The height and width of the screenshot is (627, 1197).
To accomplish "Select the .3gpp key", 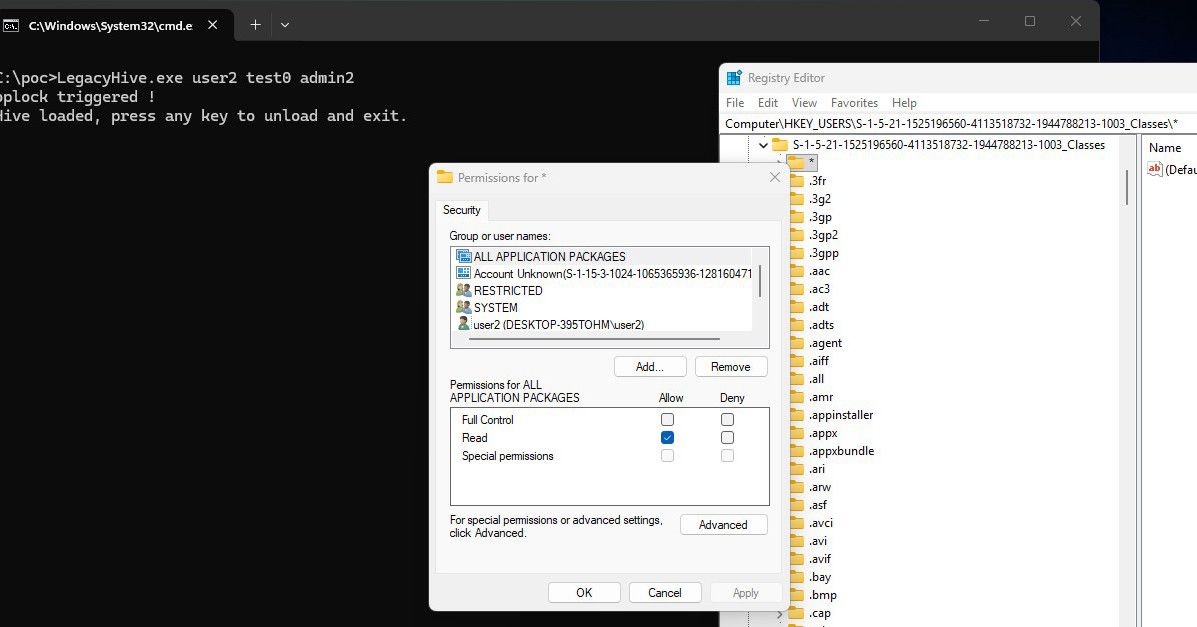I will click(x=824, y=253).
